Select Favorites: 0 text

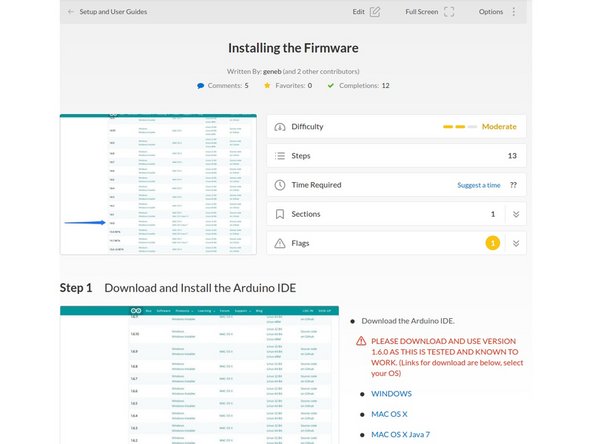tap(294, 85)
